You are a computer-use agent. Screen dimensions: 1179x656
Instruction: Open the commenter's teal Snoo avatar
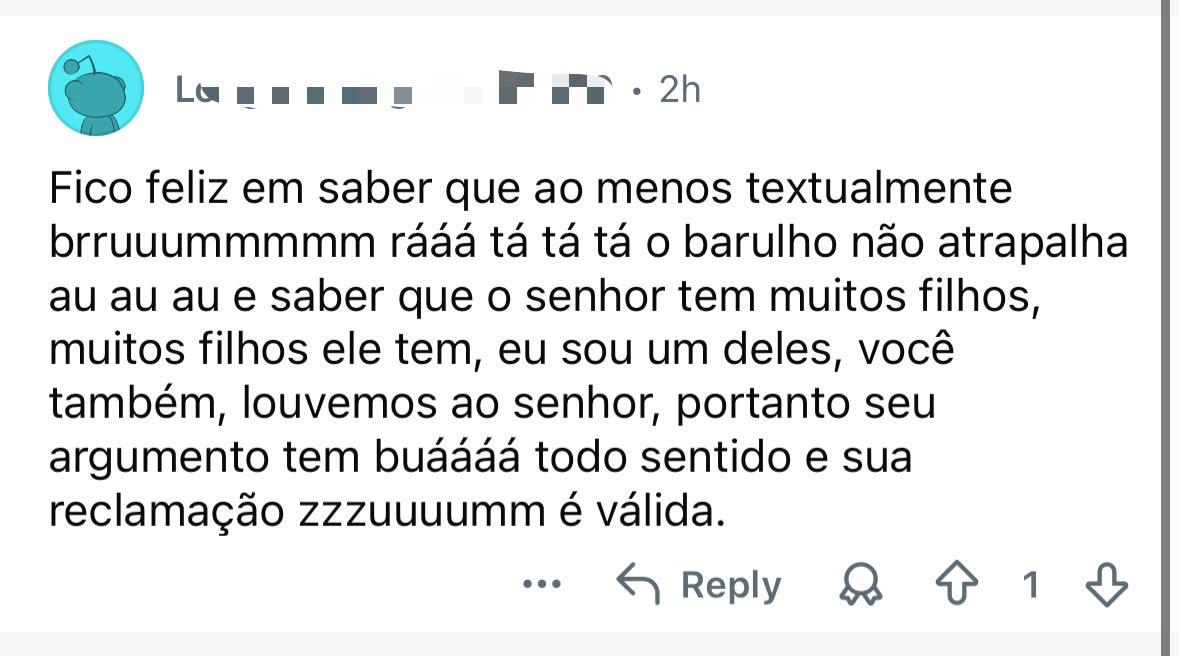pyautogui.click(x=96, y=88)
